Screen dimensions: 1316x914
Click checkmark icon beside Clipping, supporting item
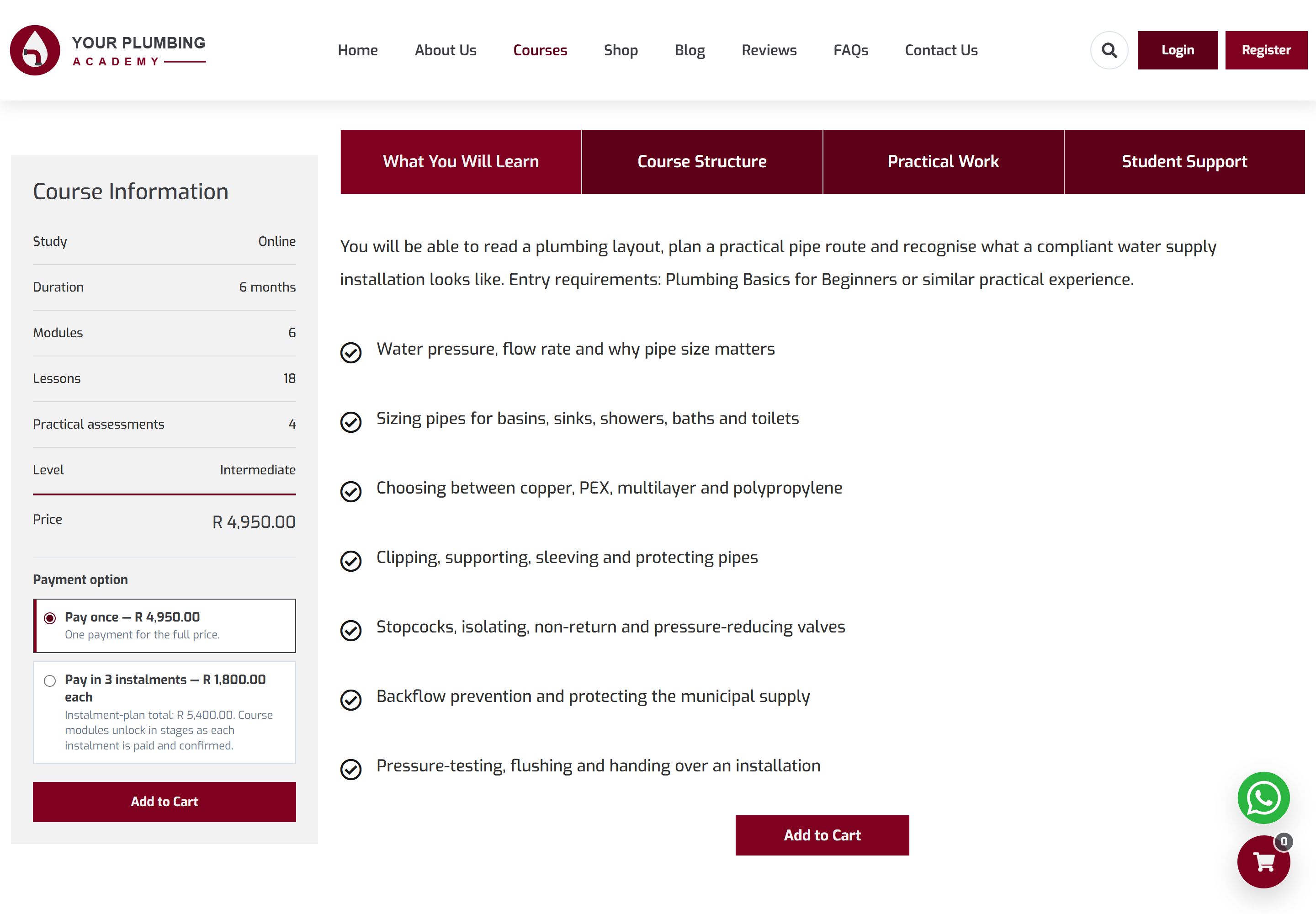click(x=350, y=561)
